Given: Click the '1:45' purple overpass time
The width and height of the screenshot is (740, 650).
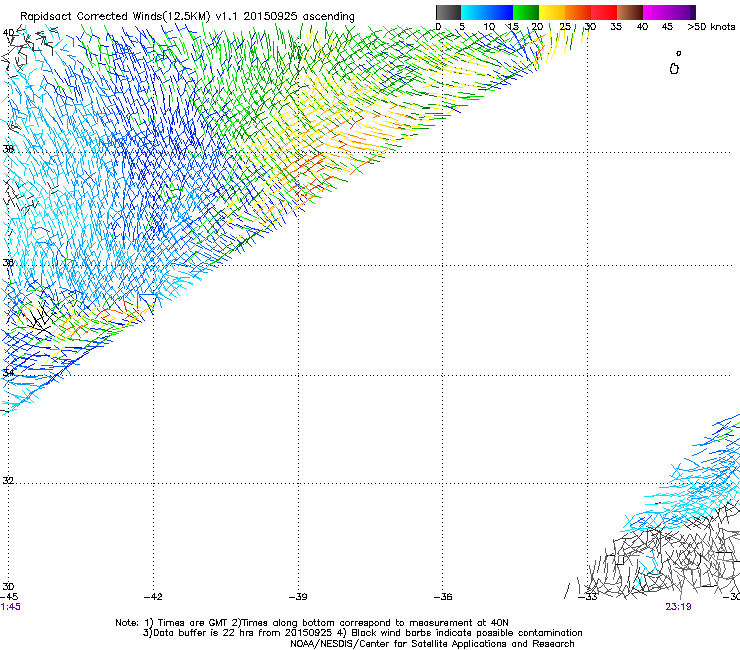Looking at the screenshot, I should [10, 607].
